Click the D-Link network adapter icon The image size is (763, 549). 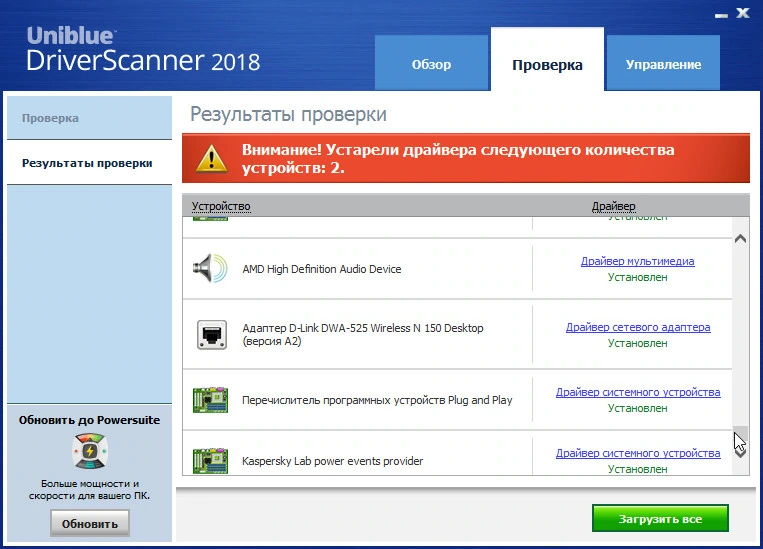212,335
